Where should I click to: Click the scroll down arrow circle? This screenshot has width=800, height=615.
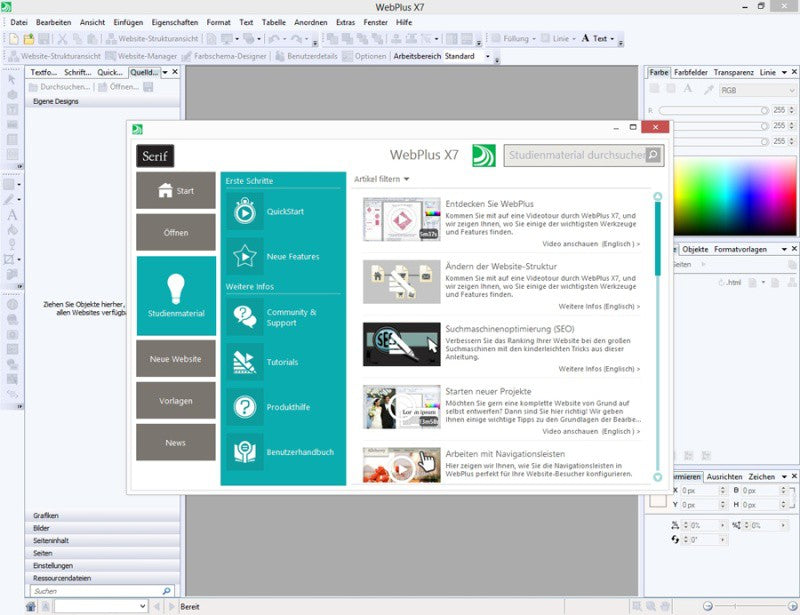658,477
